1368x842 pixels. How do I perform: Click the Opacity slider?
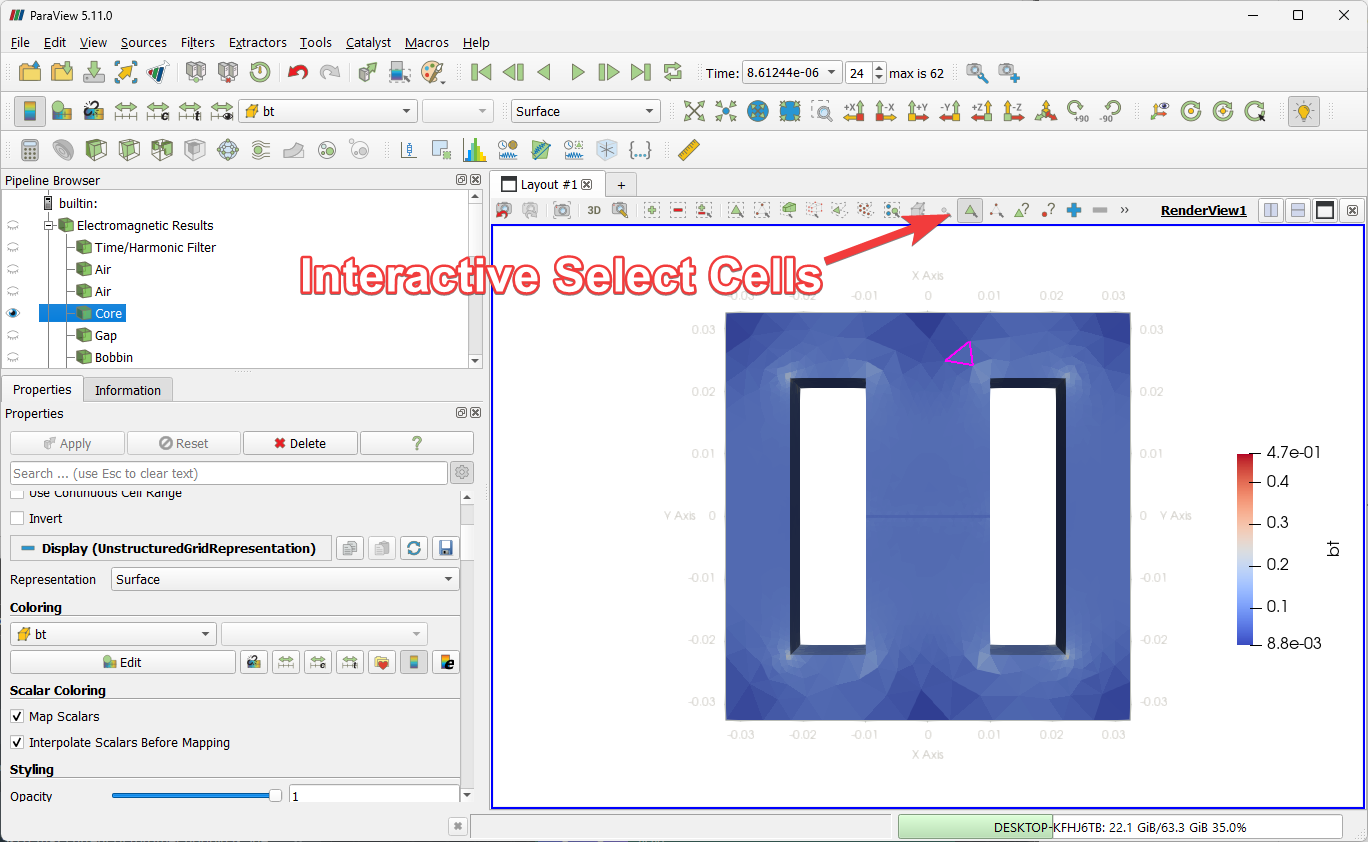click(x=196, y=795)
